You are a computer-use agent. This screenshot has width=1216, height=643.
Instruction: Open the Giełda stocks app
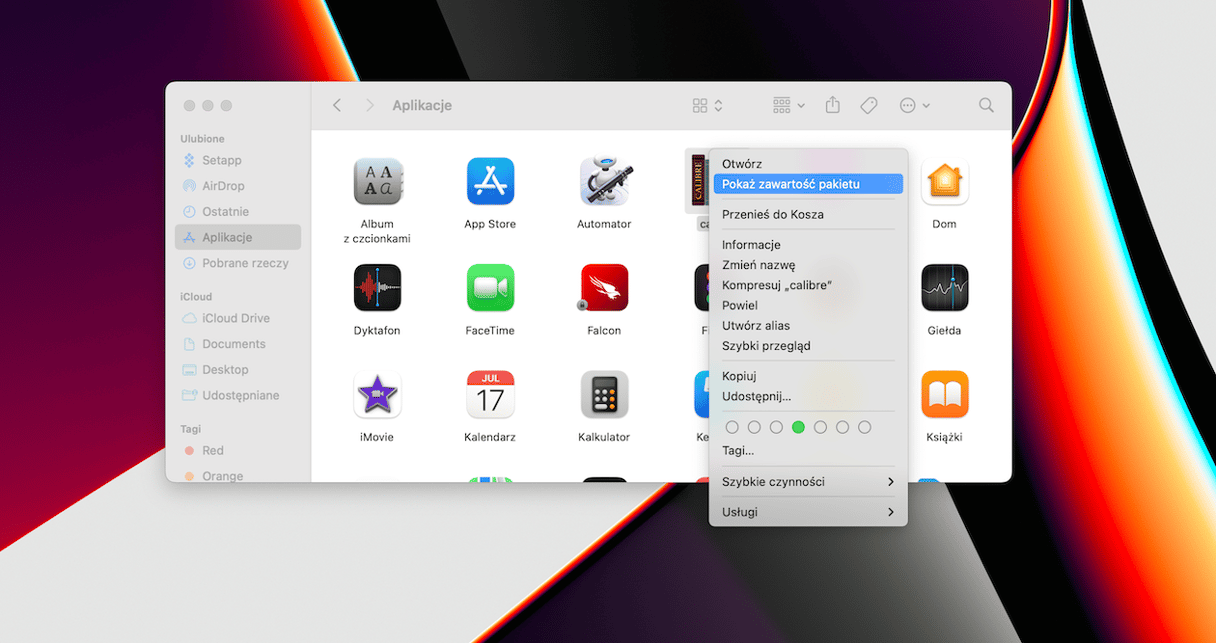pos(944,288)
